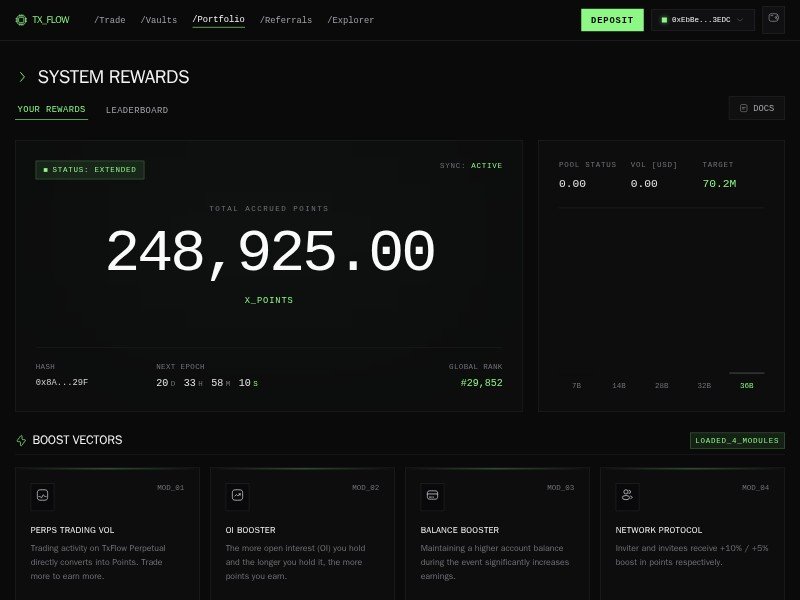This screenshot has height=600, width=800.
Task: Click the Status: Extended badge
Action: (x=90, y=170)
